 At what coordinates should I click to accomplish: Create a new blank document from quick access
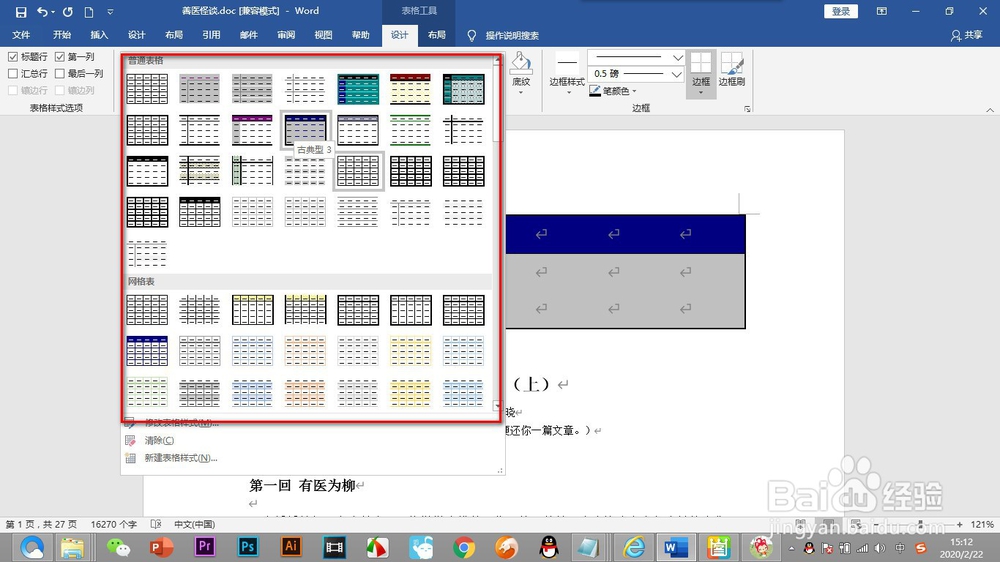(x=89, y=11)
